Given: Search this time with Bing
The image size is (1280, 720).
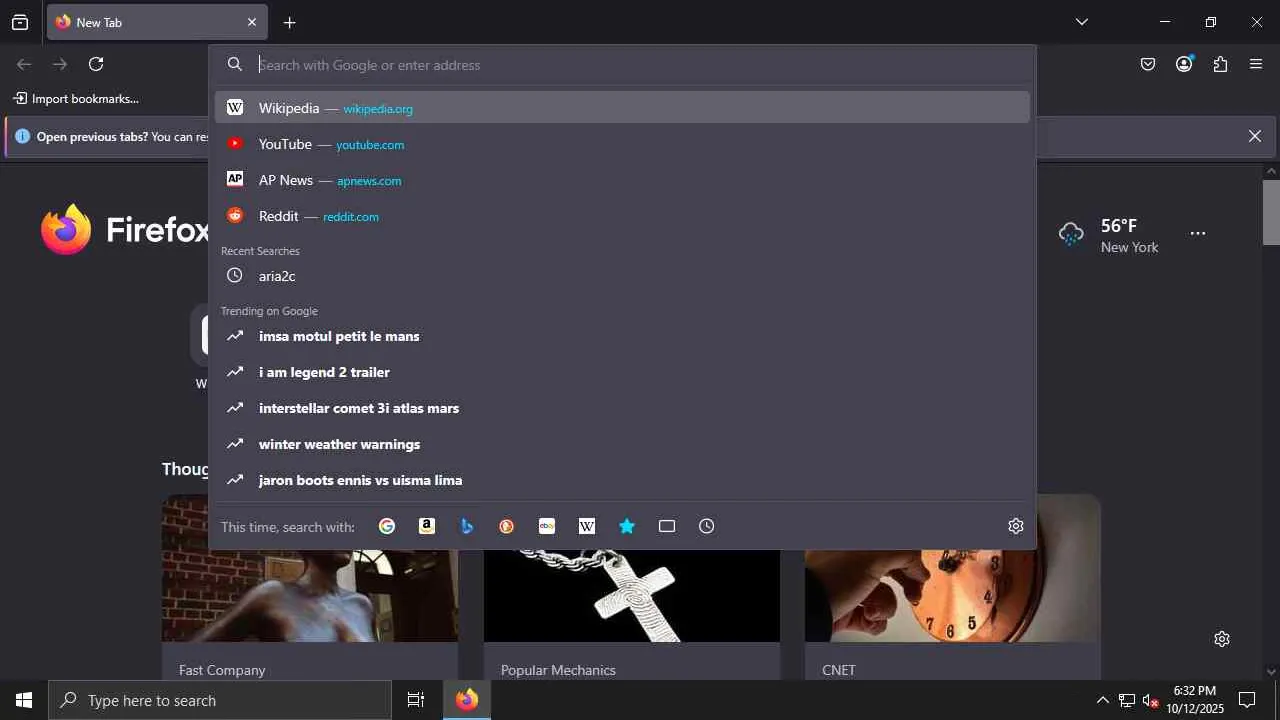Looking at the screenshot, I should [x=467, y=526].
